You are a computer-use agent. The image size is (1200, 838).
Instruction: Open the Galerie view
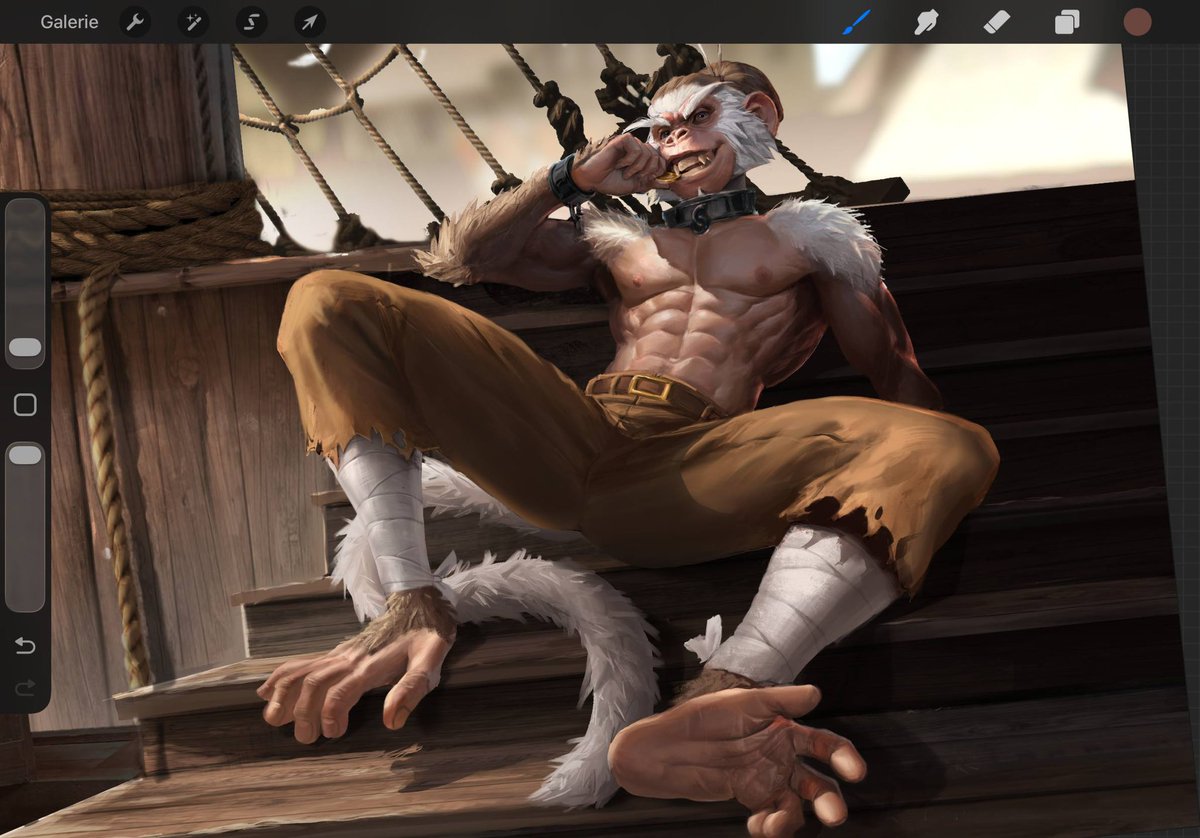click(x=69, y=22)
